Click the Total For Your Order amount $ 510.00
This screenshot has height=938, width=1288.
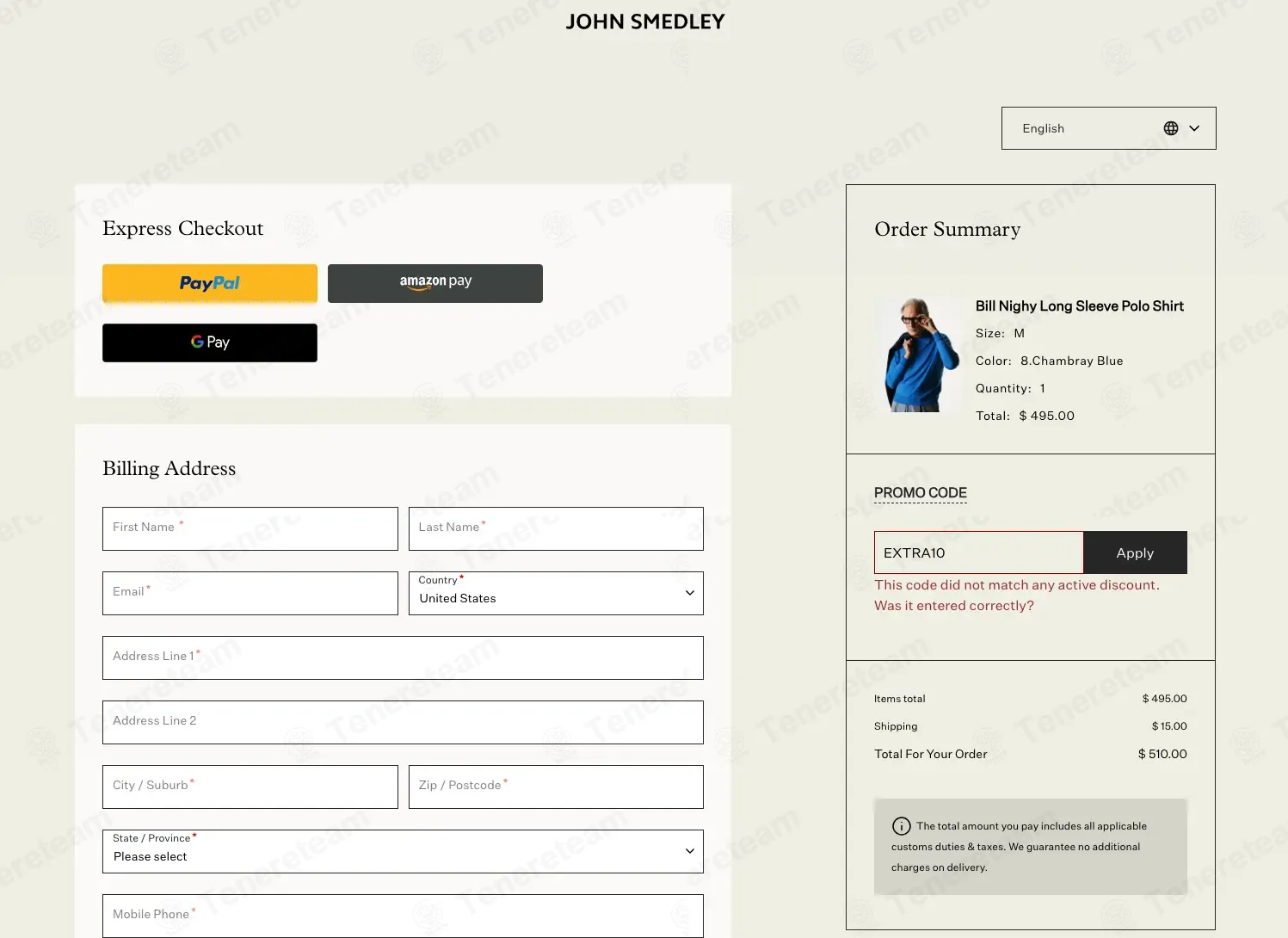coord(1162,754)
